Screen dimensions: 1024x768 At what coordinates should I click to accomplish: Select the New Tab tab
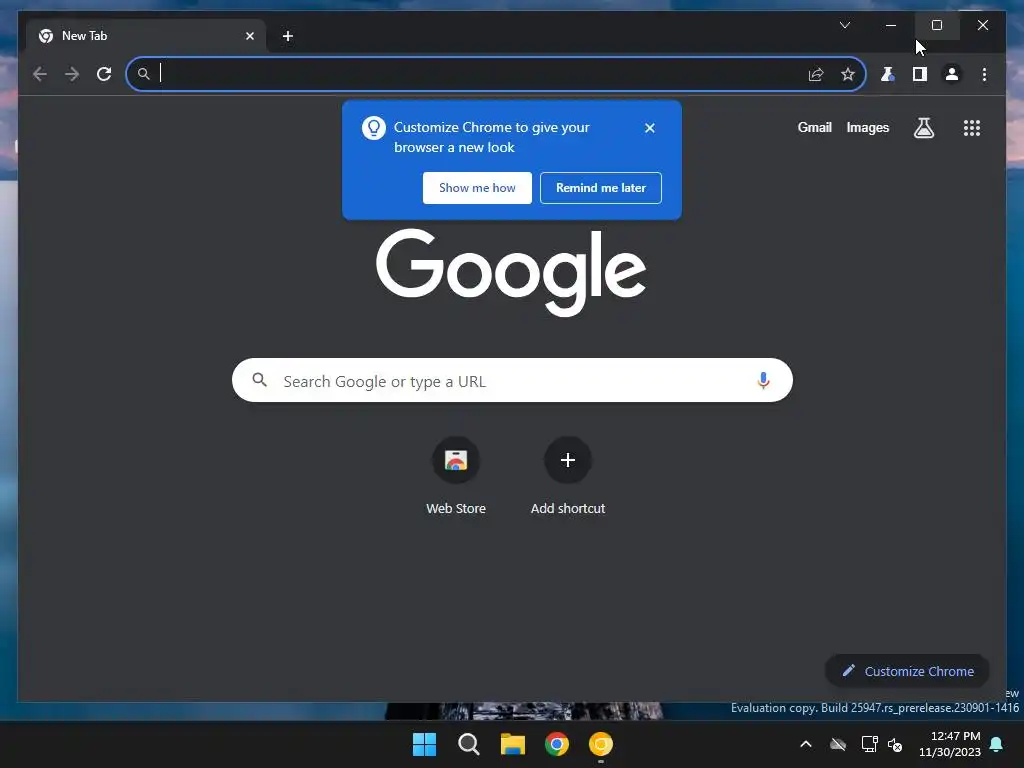[146, 36]
